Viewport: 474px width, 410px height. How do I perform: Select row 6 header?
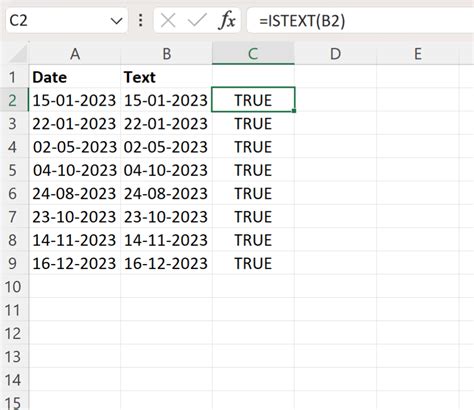[13, 193]
